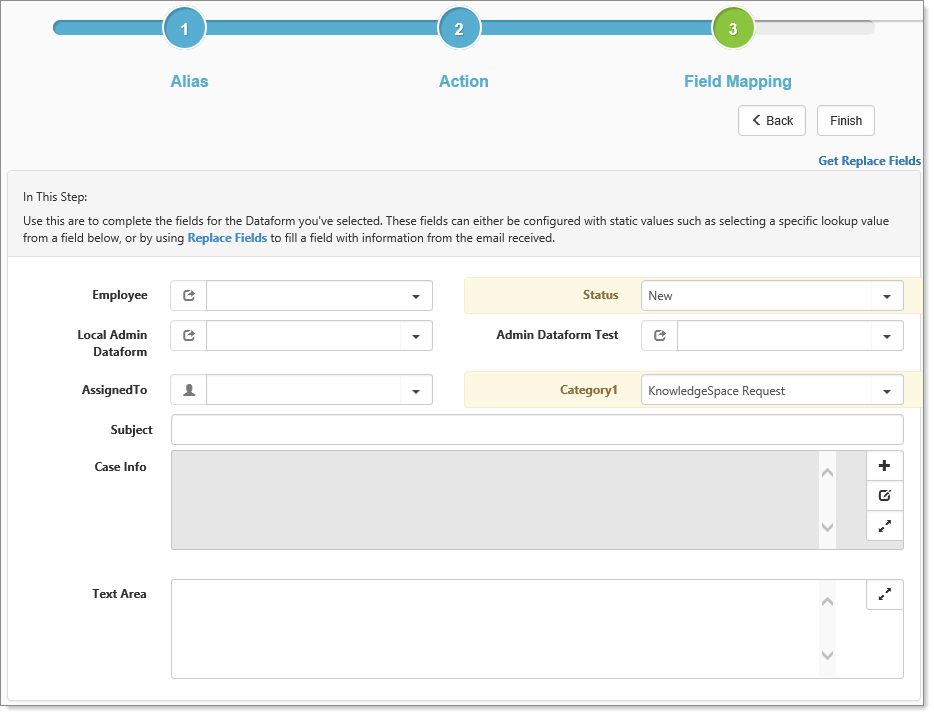Open the Category1 dropdown list
Viewport: 934px width, 716px height.
(x=887, y=391)
